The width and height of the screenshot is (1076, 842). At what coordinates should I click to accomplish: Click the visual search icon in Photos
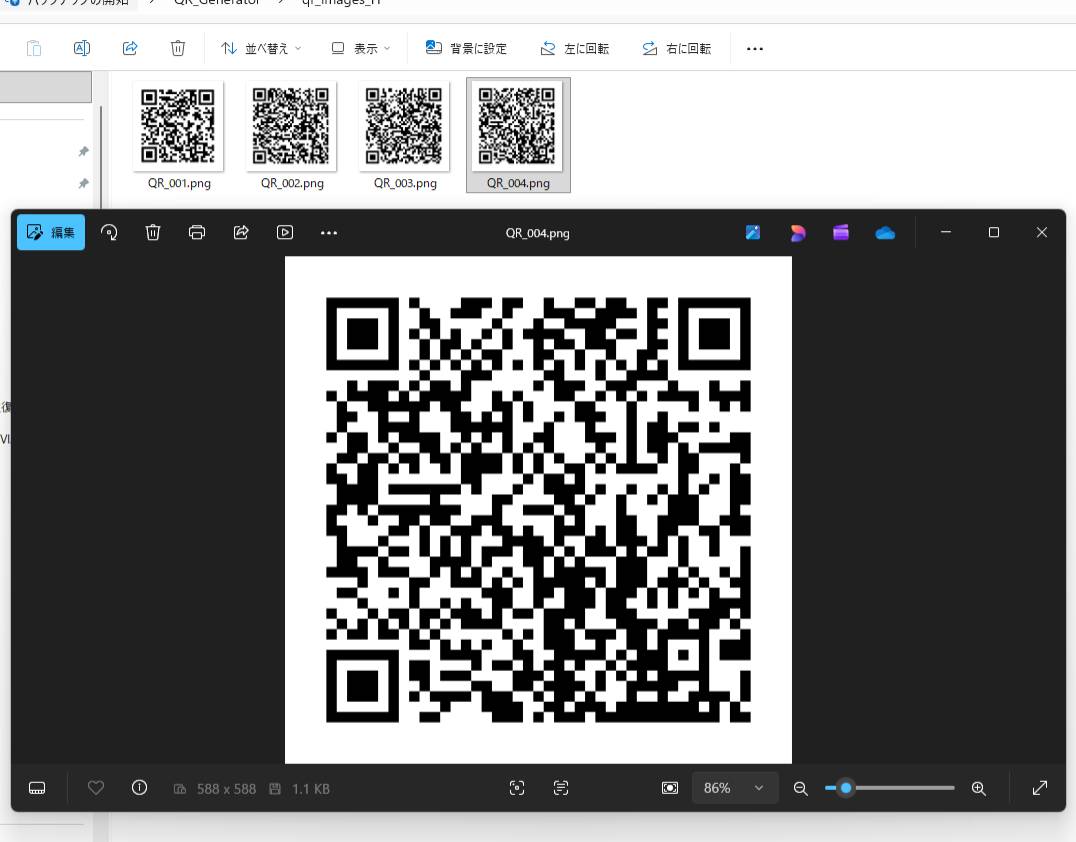coord(517,788)
